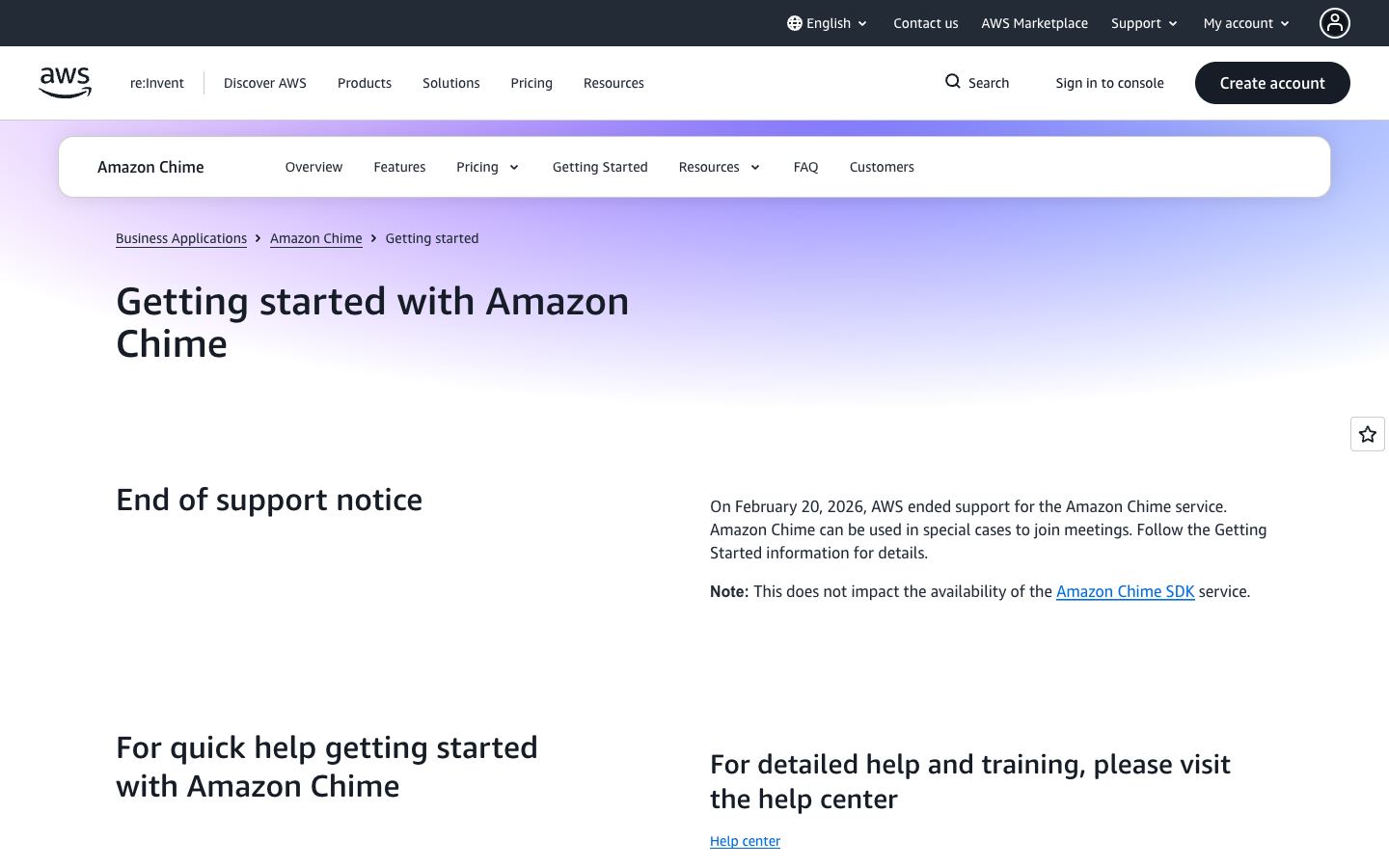Open the re:Invent menu item
Viewport: 1389px width, 868px height.
coord(157,83)
